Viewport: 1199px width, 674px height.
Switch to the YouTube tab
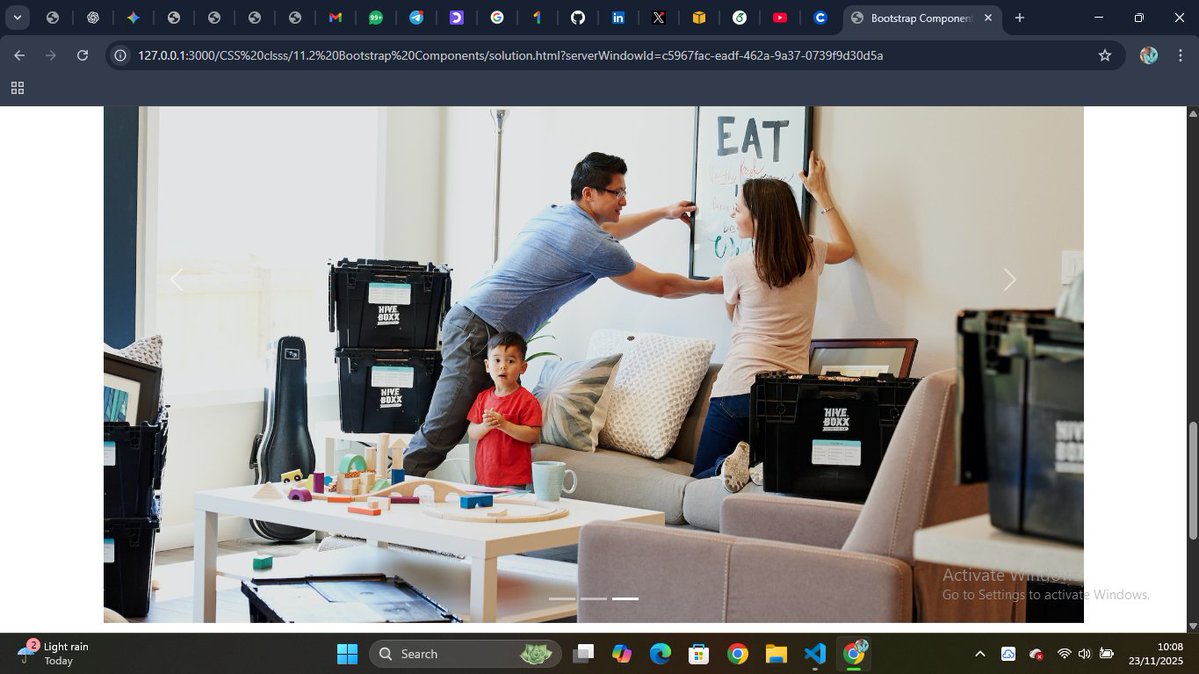click(x=780, y=18)
